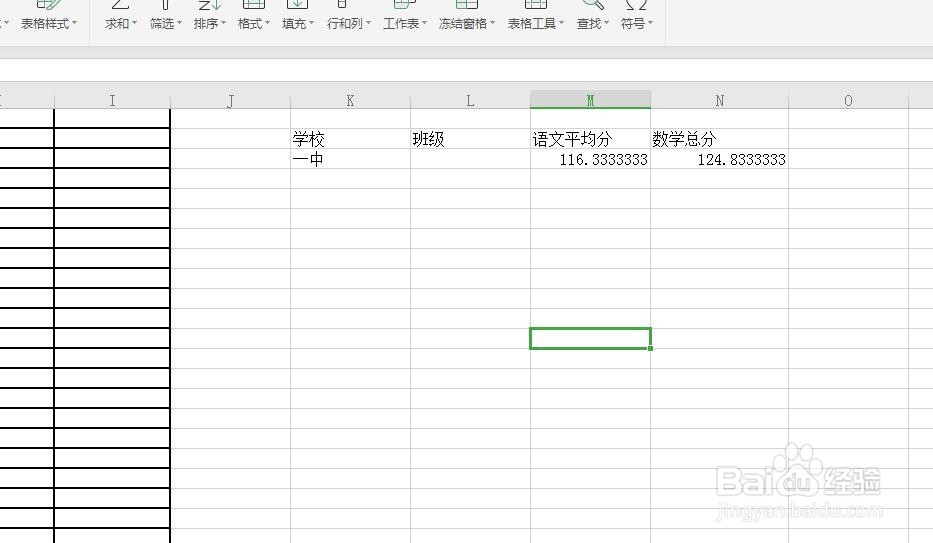Select column J header
Viewport: 933px width, 543px height.
tap(230, 101)
